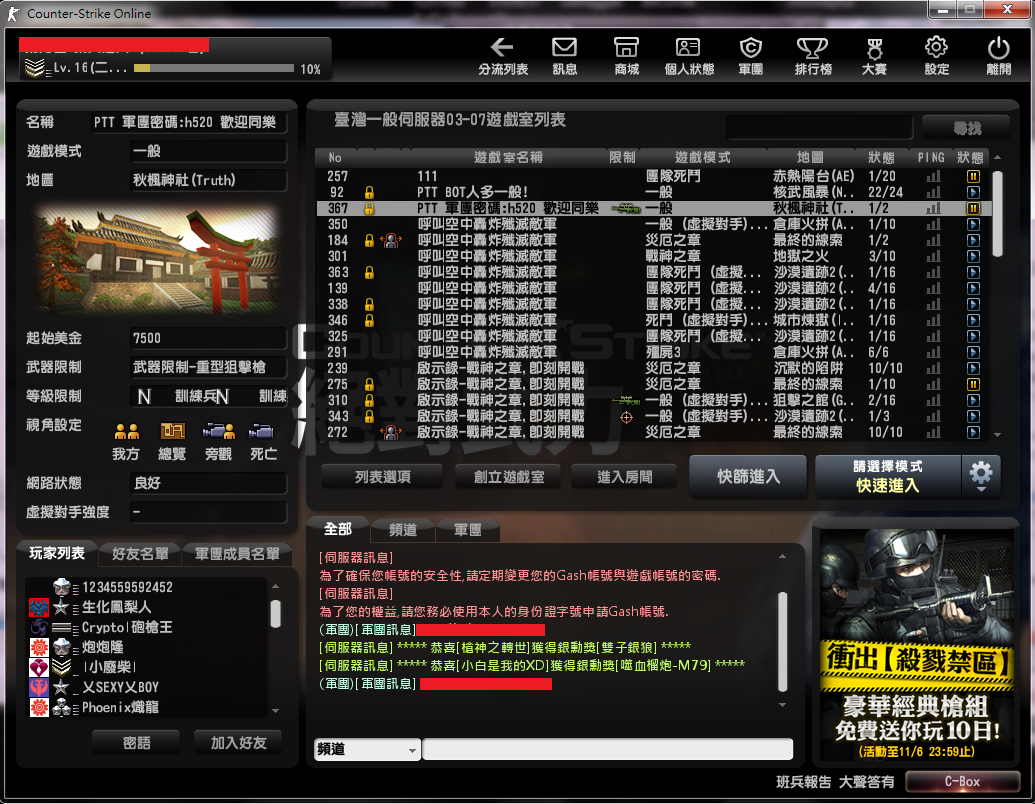The image size is (1035, 804).
Task: Click the character icon on room 184
Action: pos(391,240)
